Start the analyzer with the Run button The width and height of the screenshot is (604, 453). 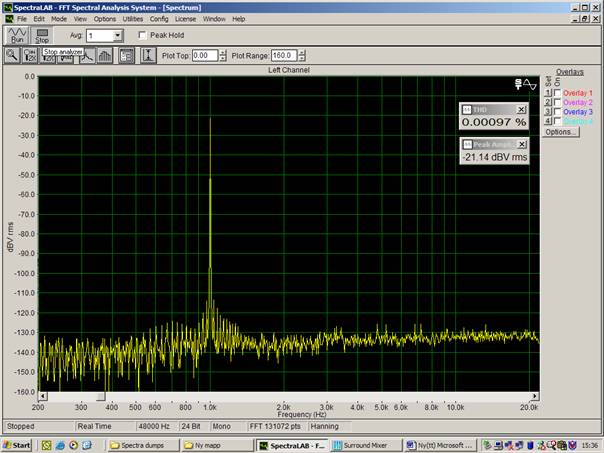click(x=17, y=35)
